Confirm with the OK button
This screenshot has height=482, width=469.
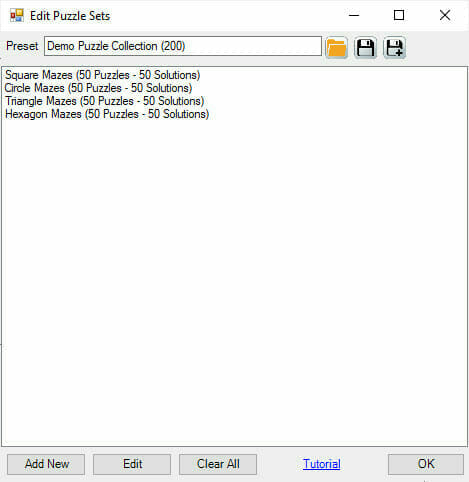(x=426, y=464)
